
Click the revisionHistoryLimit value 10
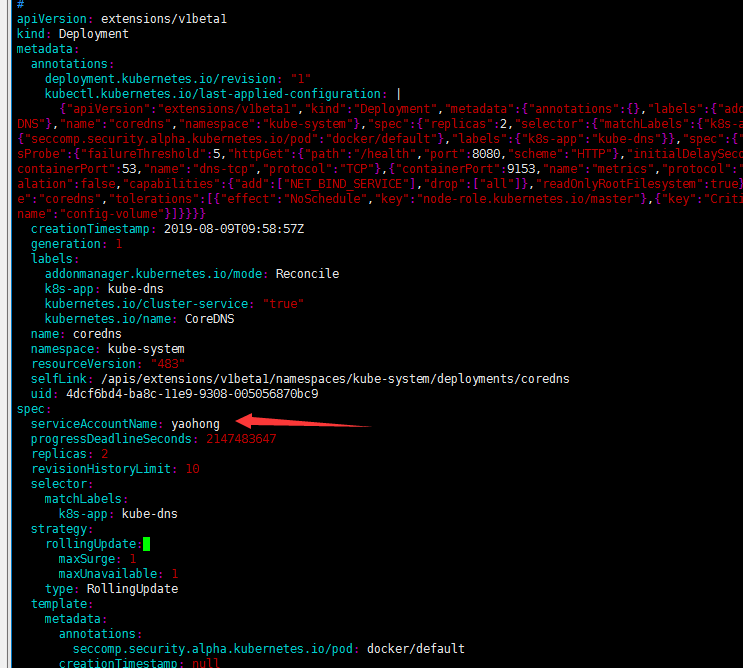[192, 469]
